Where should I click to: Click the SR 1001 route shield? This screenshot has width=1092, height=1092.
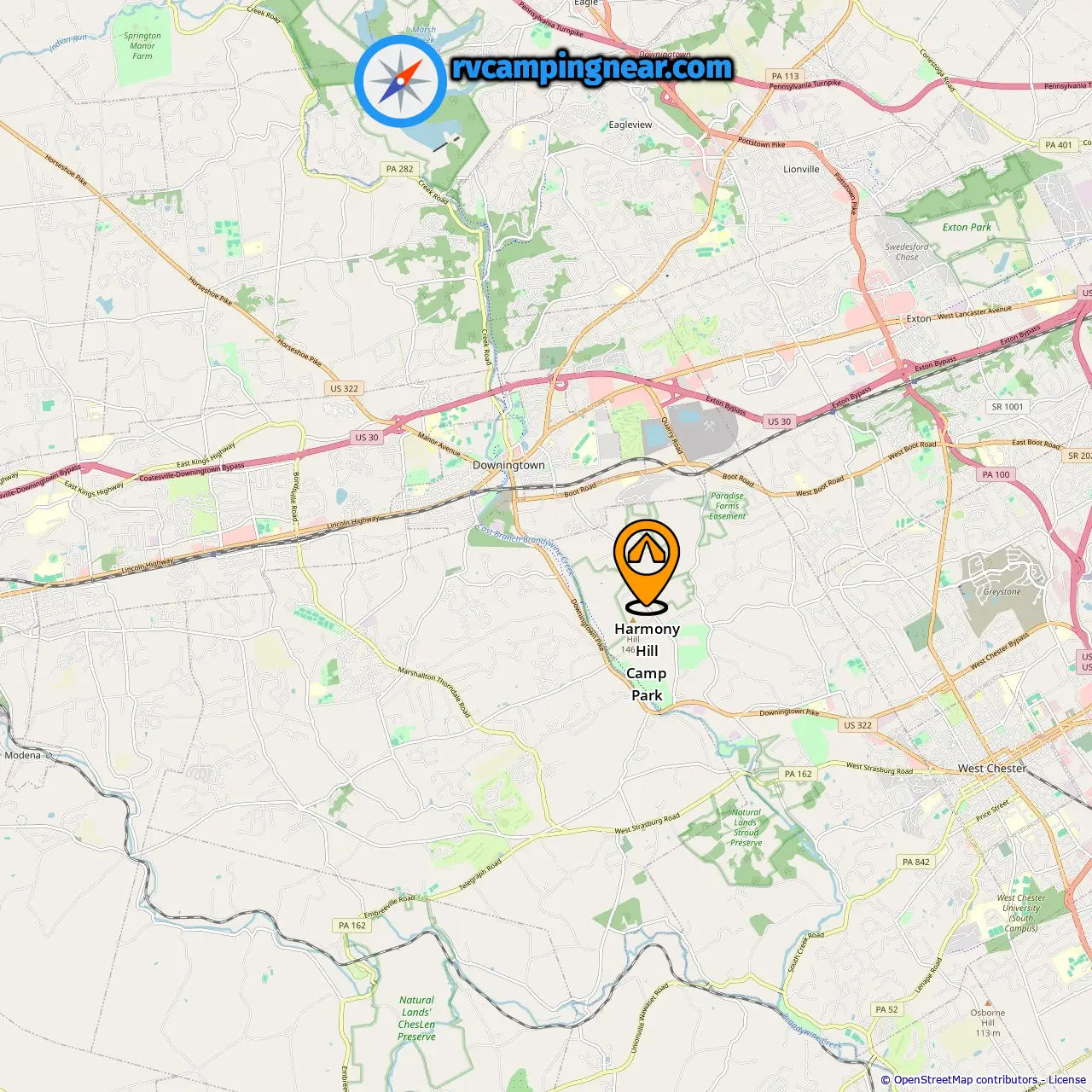(x=1007, y=407)
